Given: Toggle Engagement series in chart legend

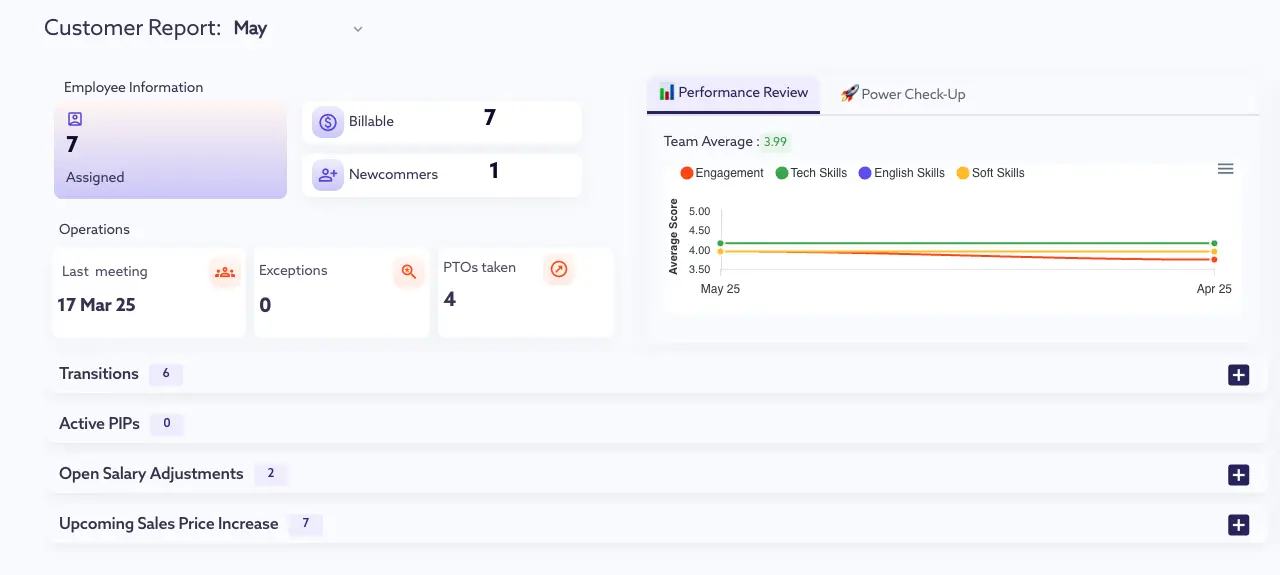Looking at the screenshot, I should tap(721, 173).
